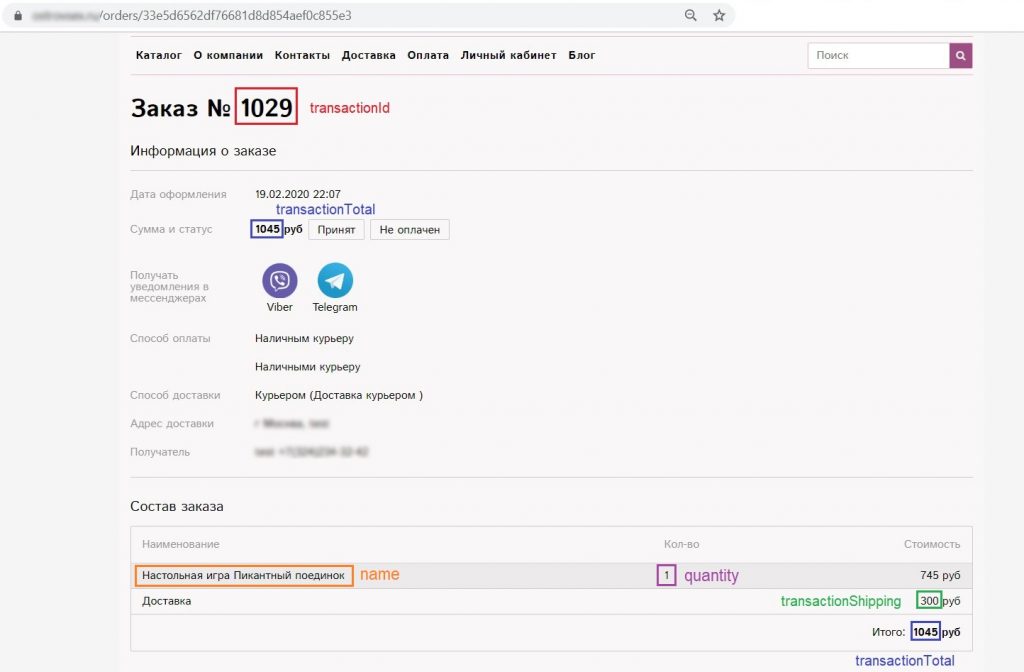Click the Доставка row in order table
The width and height of the screenshot is (1024, 672).
pyautogui.click(x=167, y=601)
